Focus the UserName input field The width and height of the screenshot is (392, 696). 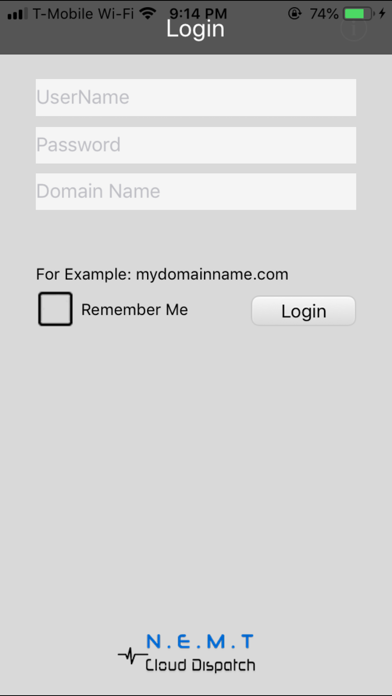tap(196, 97)
